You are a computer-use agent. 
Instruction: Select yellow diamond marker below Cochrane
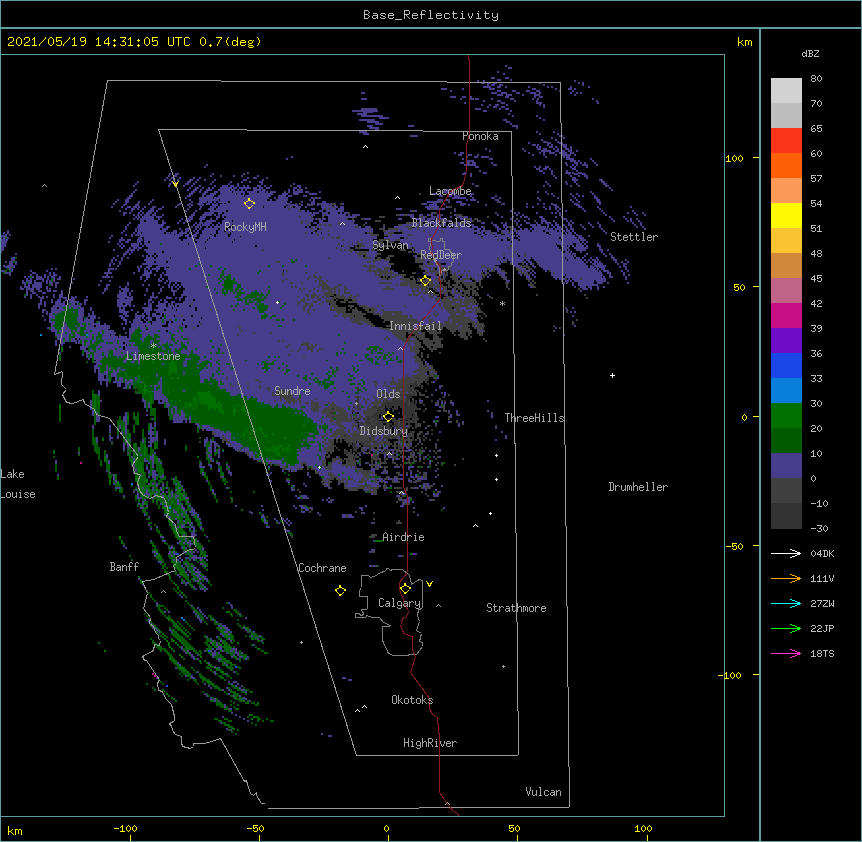click(x=340, y=590)
